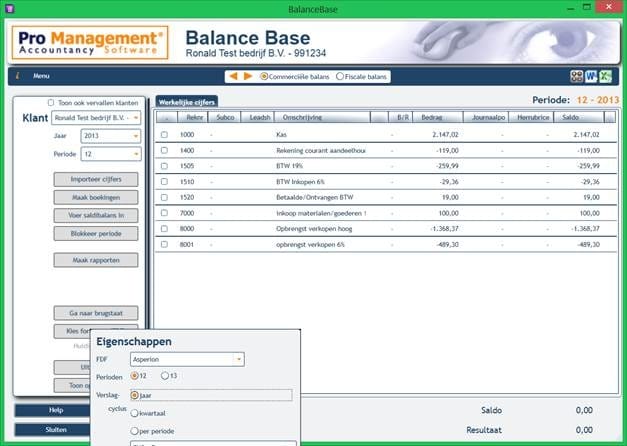
Task: Export to Word using the W icon
Action: coord(591,76)
